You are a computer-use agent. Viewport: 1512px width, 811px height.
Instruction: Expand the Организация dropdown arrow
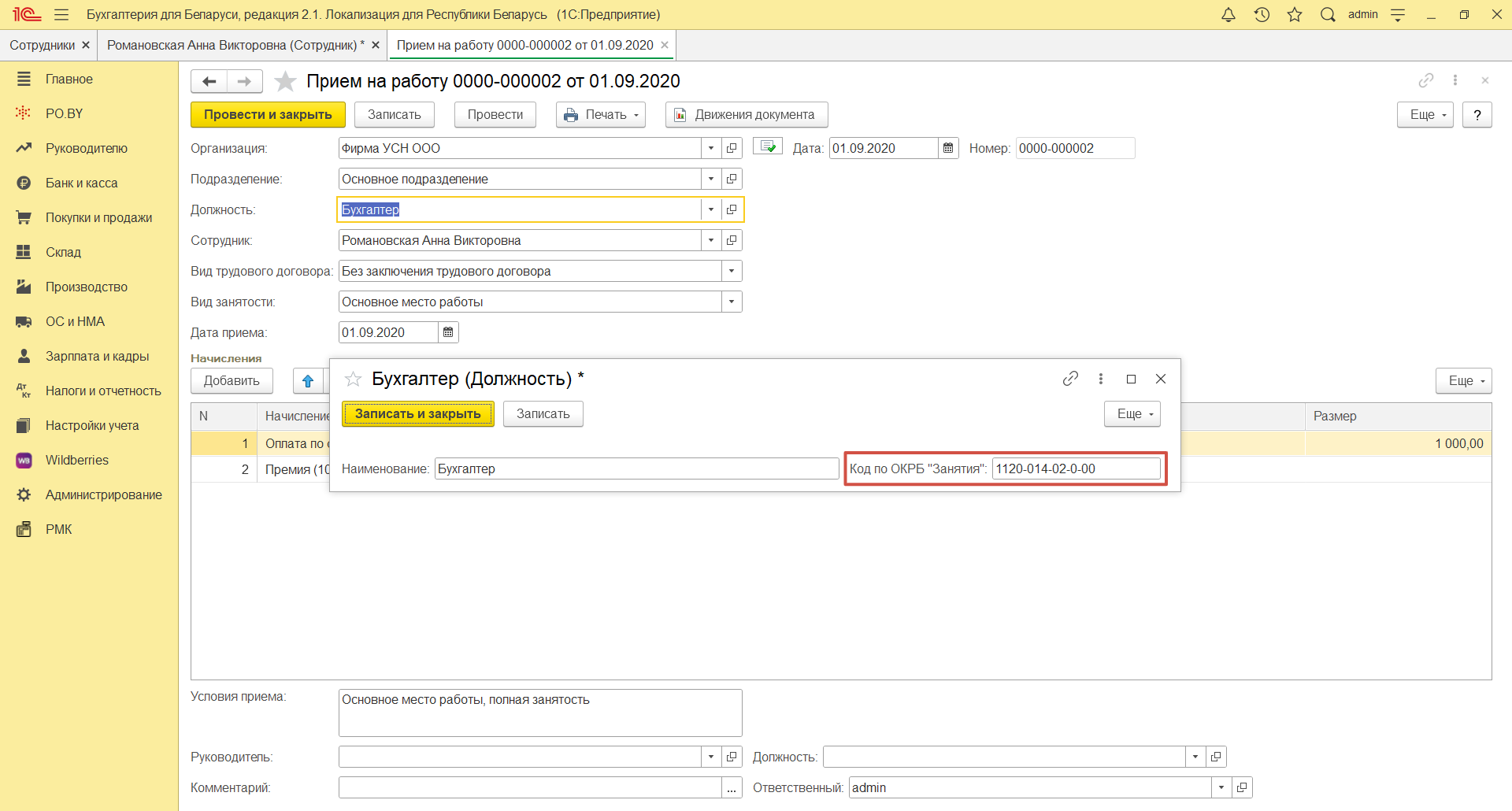pos(711,148)
